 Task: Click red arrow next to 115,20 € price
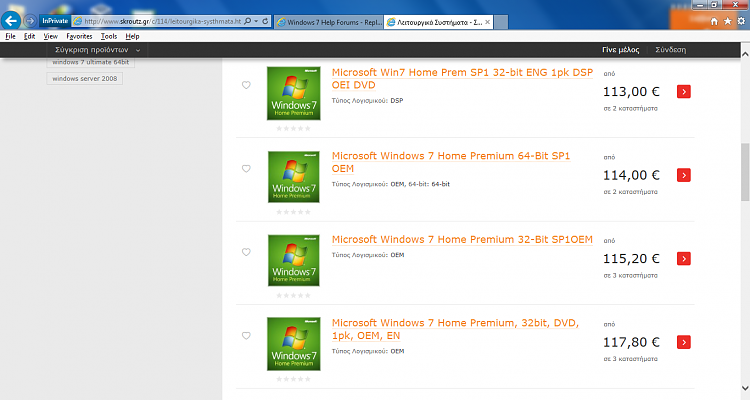tap(684, 258)
